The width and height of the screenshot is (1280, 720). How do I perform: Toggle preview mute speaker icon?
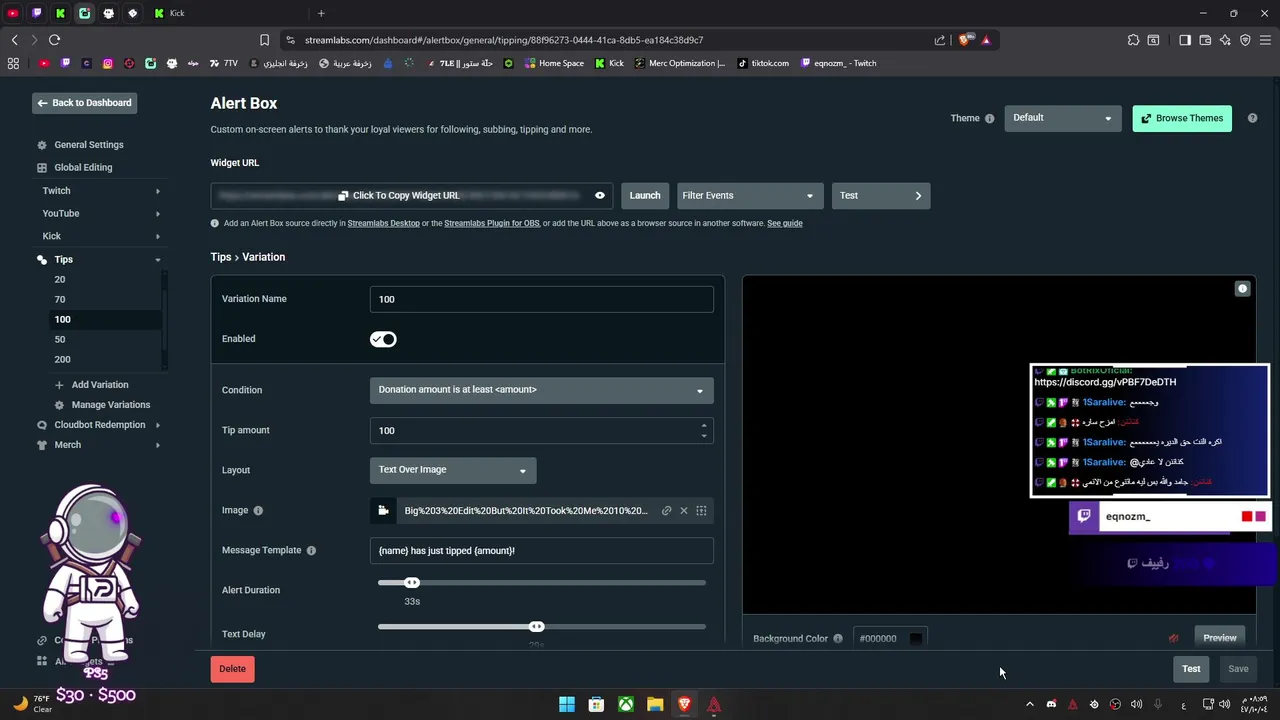click(1174, 638)
